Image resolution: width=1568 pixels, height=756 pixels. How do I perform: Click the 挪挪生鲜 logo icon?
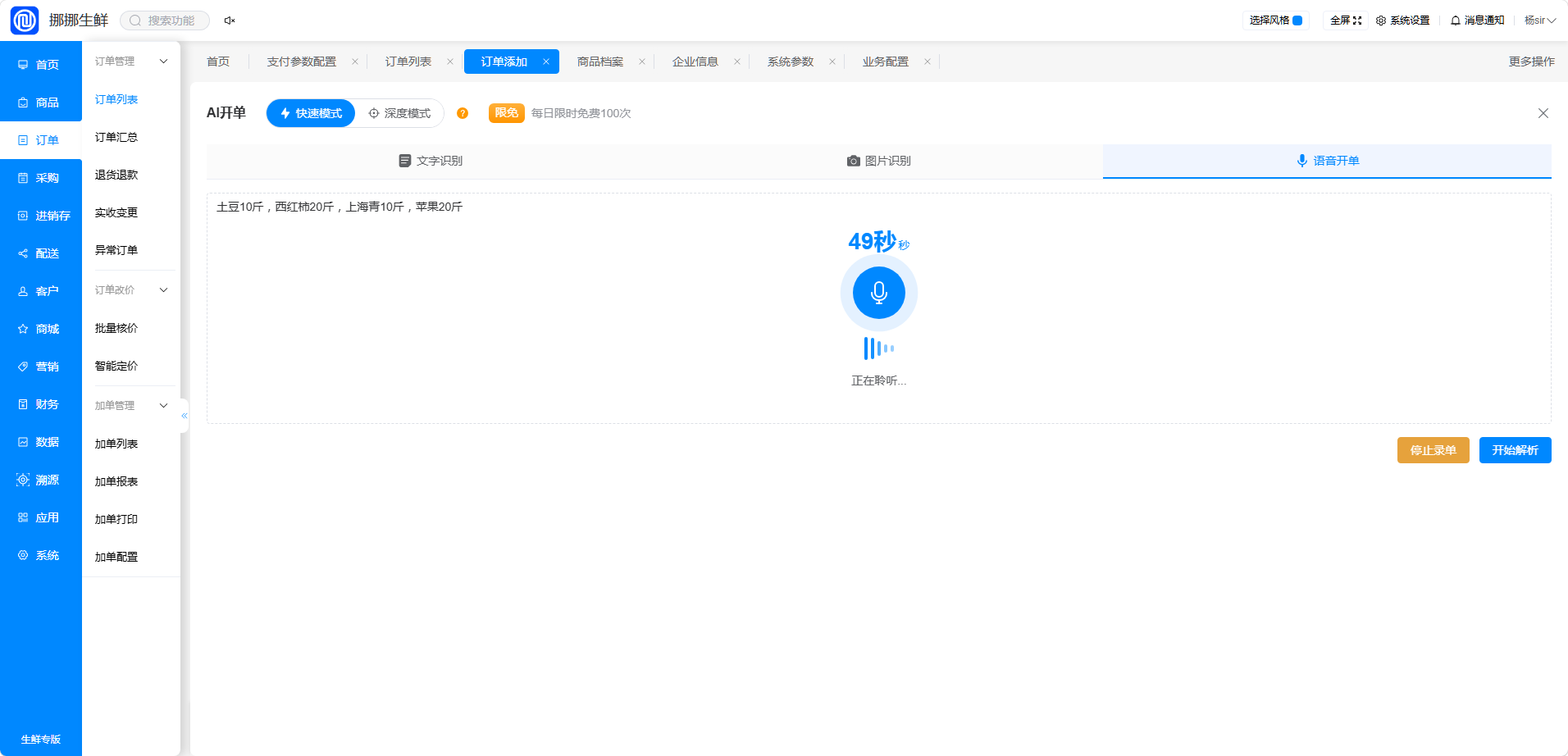[25, 20]
